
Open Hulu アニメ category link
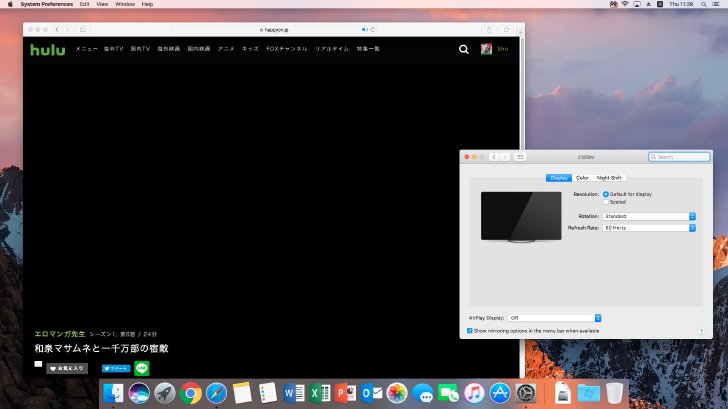click(226, 49)
